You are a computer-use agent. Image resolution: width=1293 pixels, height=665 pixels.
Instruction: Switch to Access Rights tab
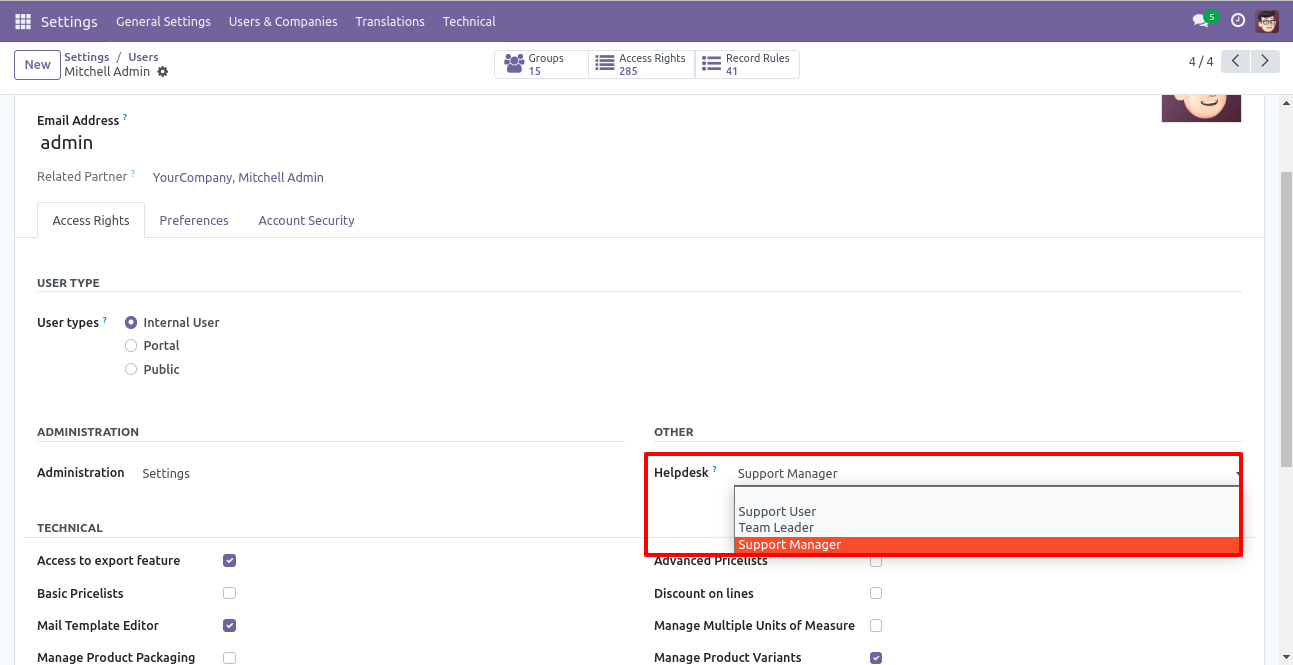tap(91, 220)
